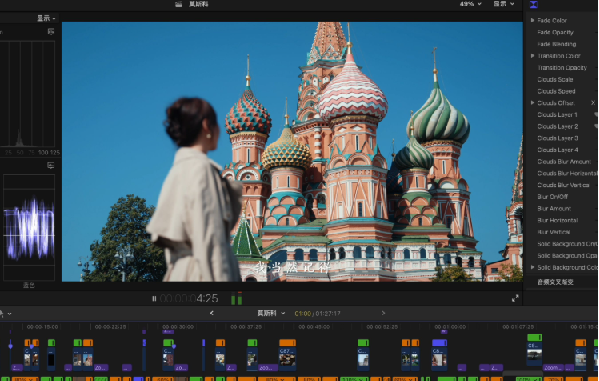Open the editing tool selector dropdown
This screenshot has height=381, width=599.
(x=5, y=314)
